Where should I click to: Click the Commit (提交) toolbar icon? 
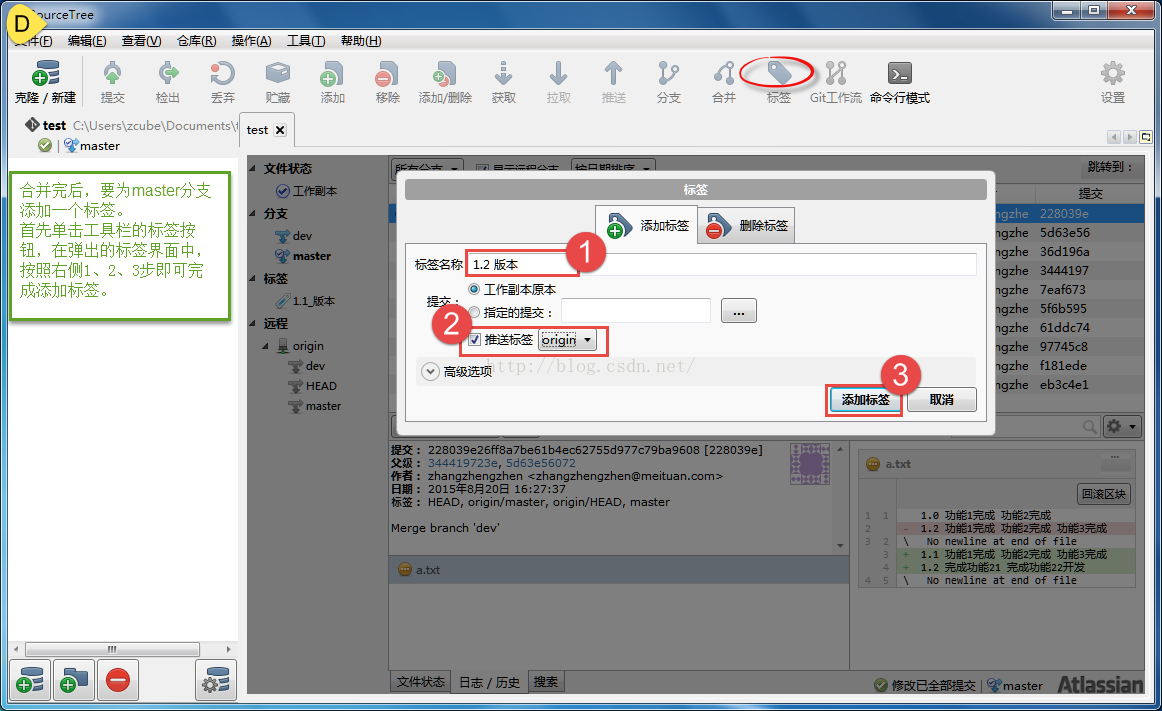[113, 74]
